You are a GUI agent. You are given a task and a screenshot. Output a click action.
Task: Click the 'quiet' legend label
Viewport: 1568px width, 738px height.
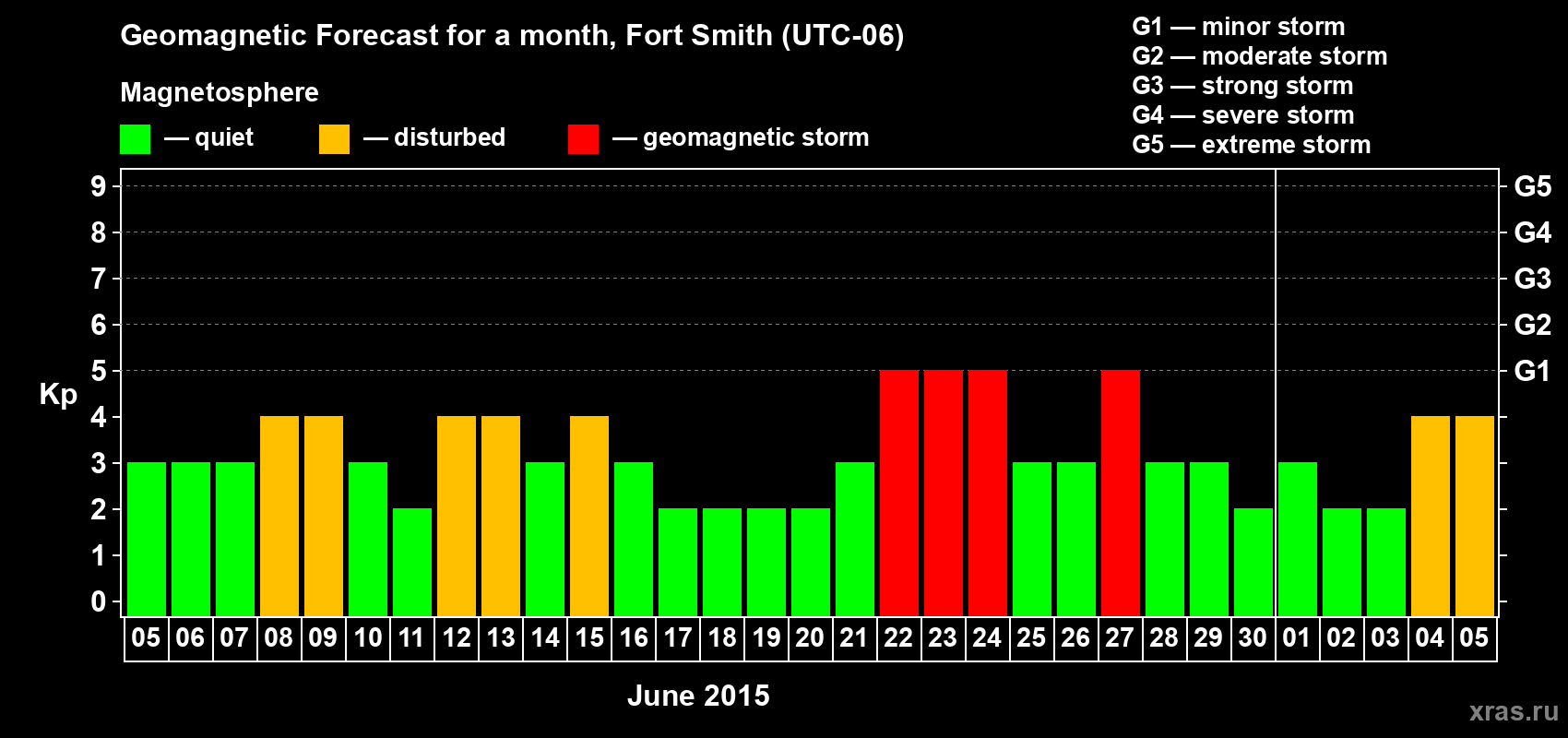(x=224, y=137)
